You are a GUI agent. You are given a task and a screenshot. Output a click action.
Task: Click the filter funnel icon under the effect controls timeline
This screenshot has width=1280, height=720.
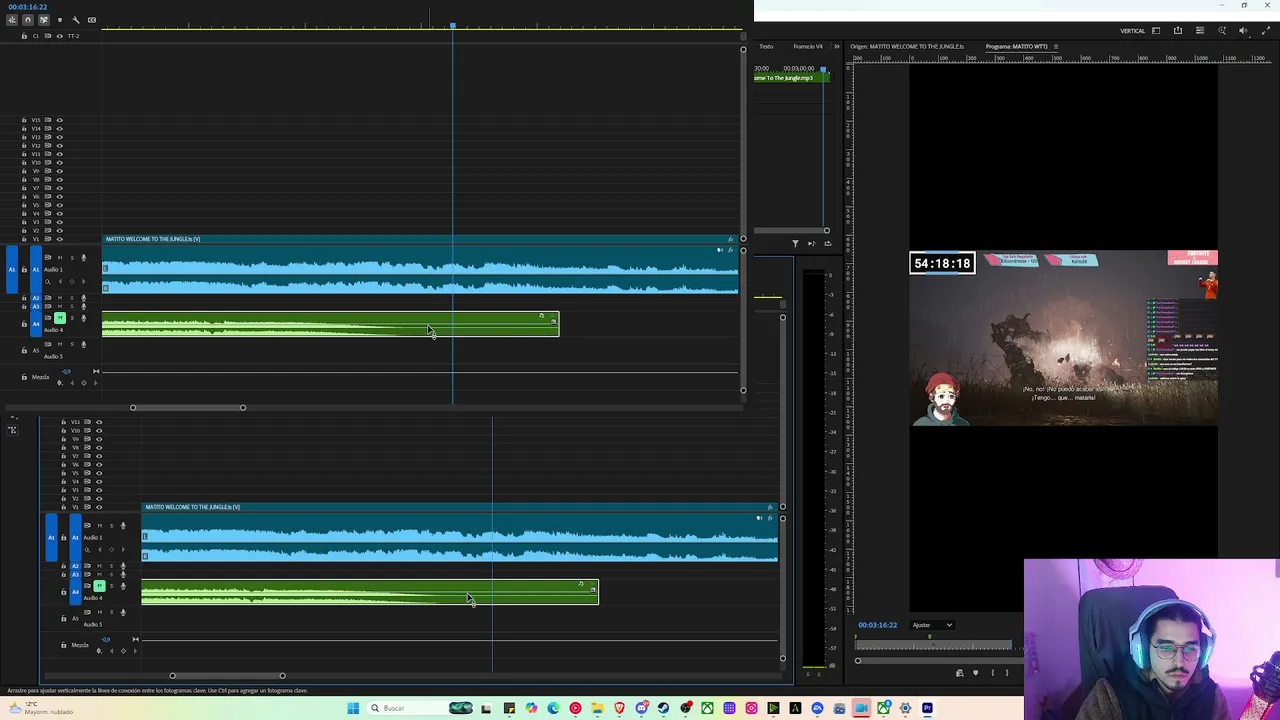coord(796,243)
